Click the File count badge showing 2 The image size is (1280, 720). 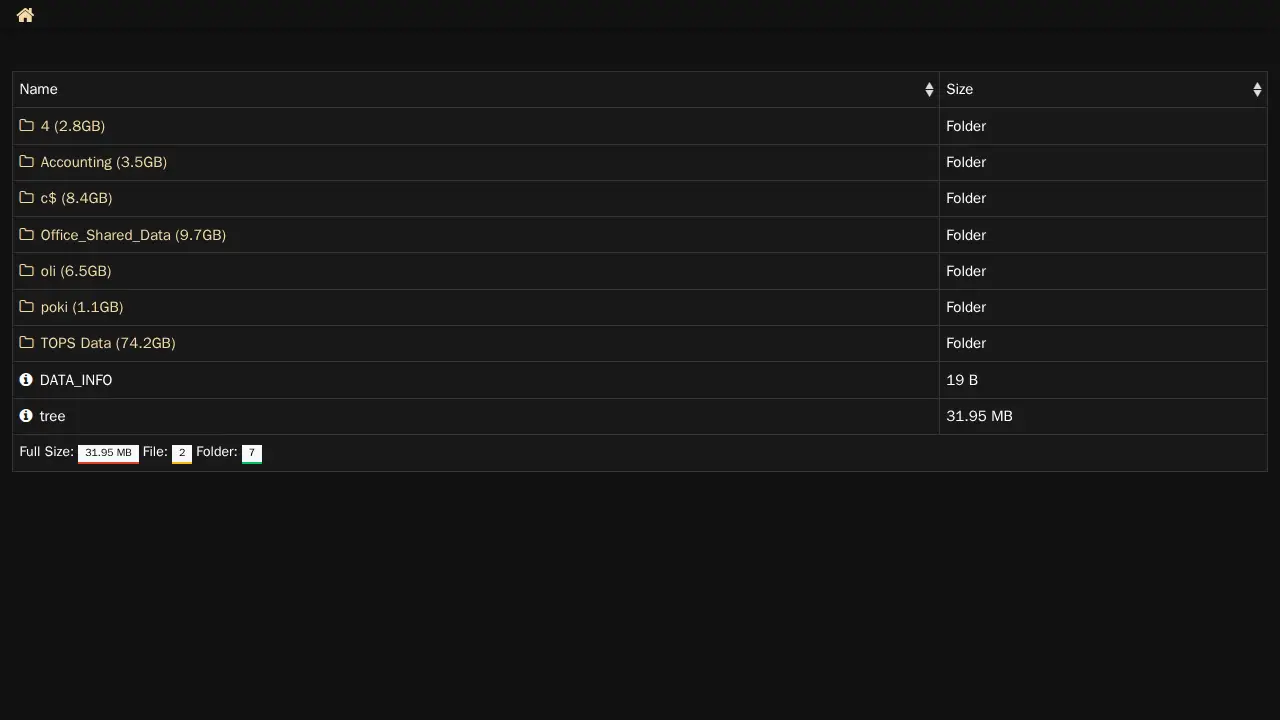click(182, 453)
